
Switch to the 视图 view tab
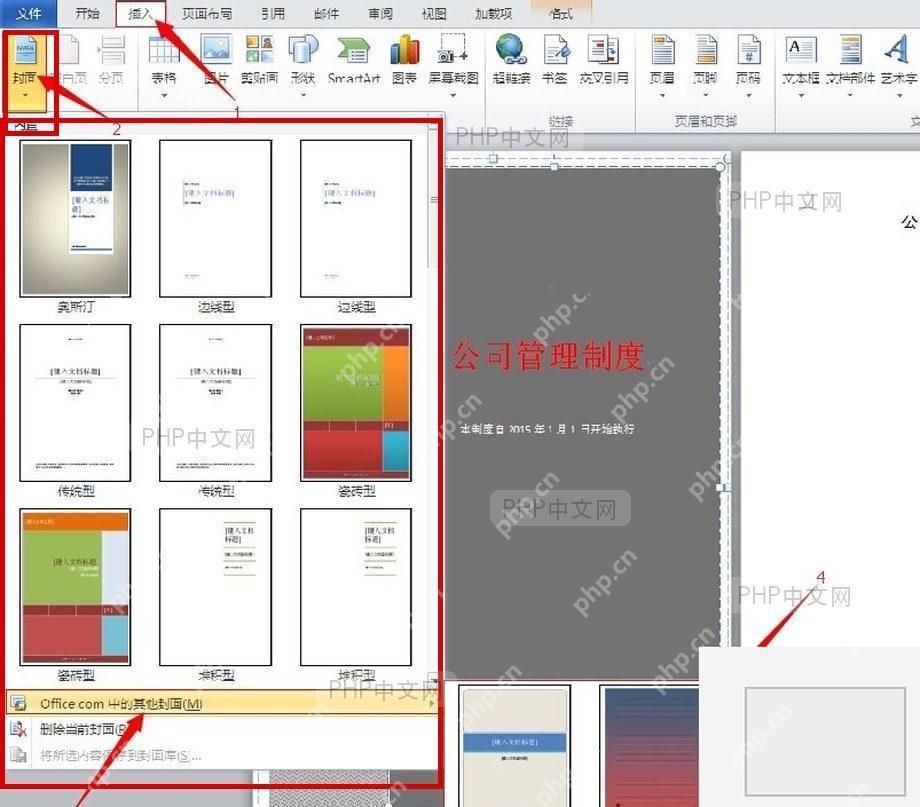434,13
